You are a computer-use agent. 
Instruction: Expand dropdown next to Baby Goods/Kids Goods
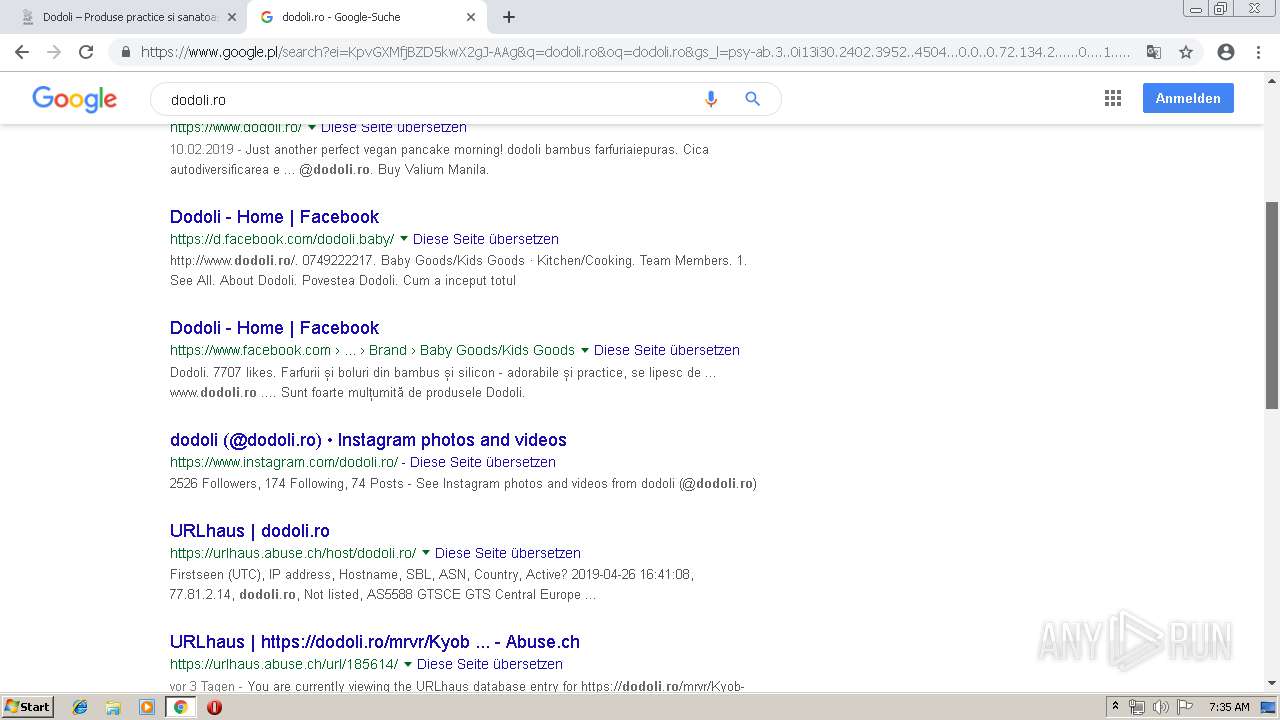(x=585, y=350)
